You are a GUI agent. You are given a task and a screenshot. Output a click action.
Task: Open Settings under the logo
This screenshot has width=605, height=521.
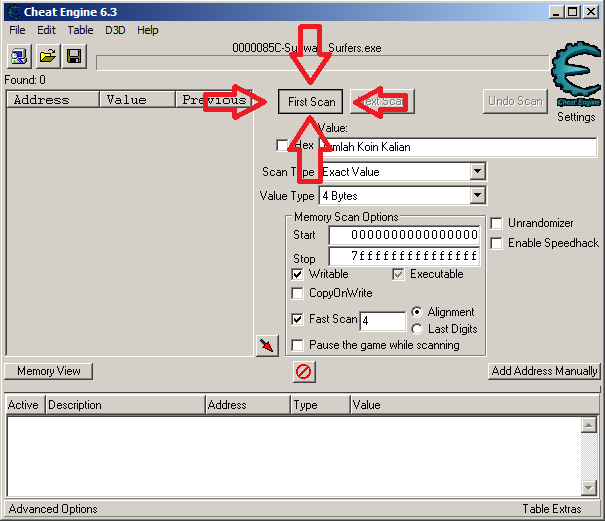point(576,117)
